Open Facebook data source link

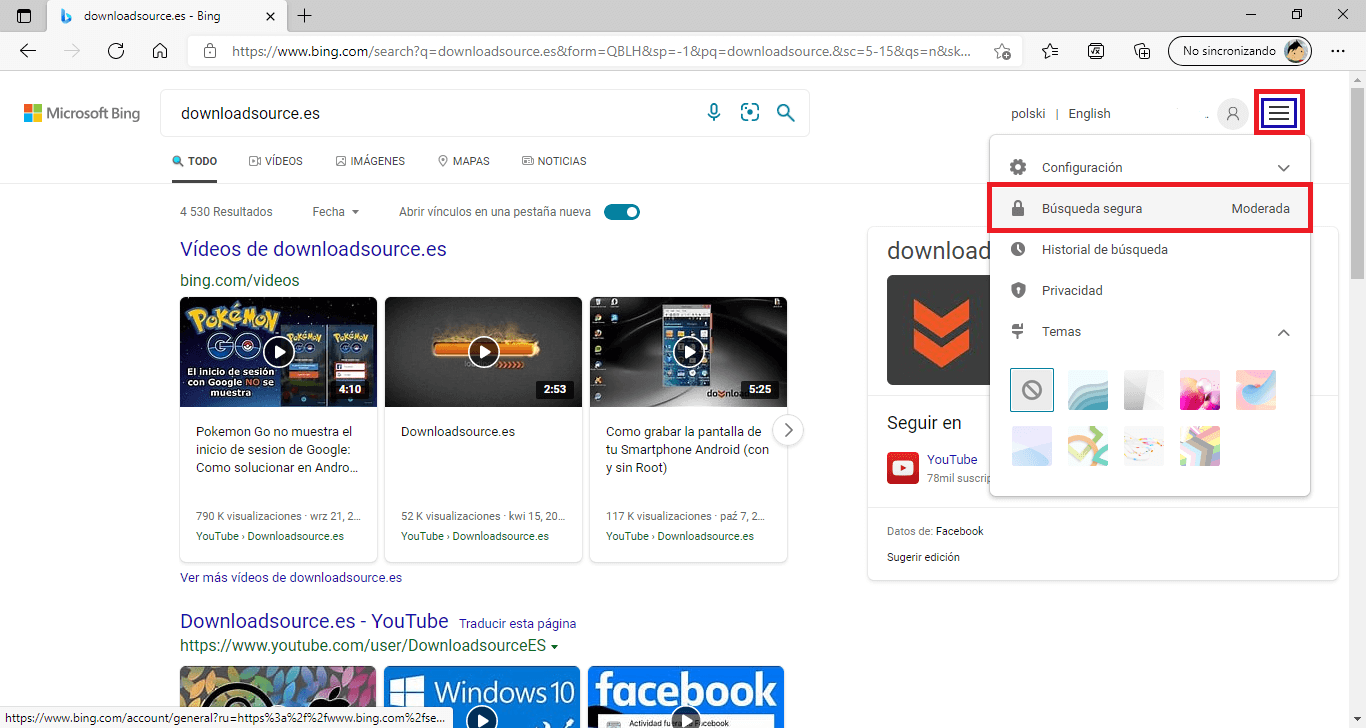coord(959,531)
